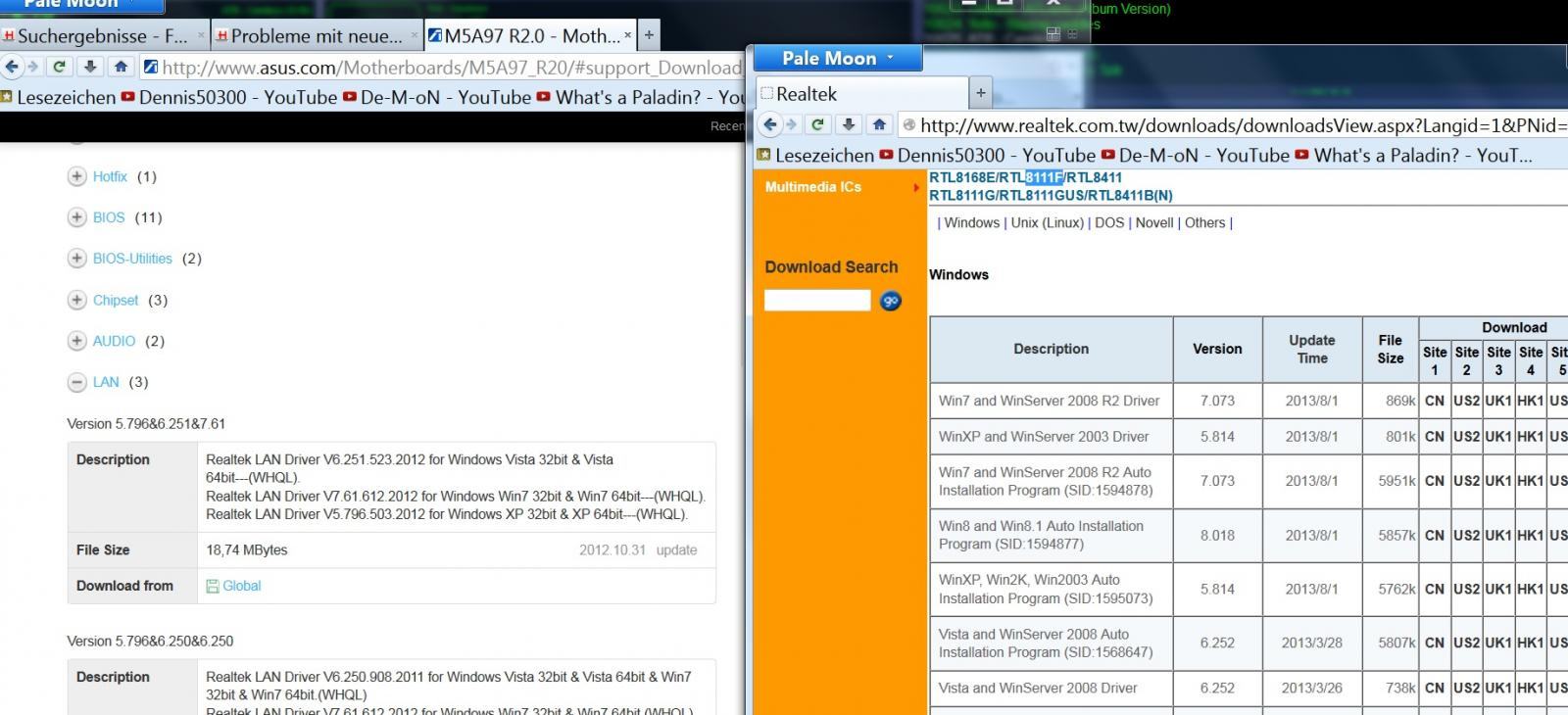Select the Realtek tab
This screenshot has height=715, width=1568.
tap(862, 94)
